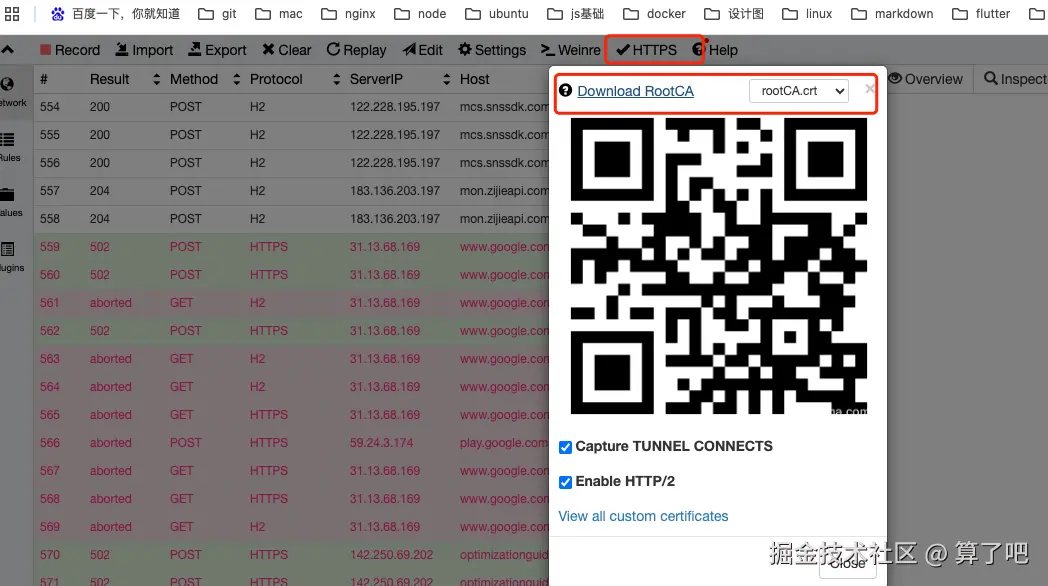Image resolution: width=1048 pixels, height=586 pixels.
Task: Switch to the Overview tab
Action: pyautogui.click(x=925, y=79)
